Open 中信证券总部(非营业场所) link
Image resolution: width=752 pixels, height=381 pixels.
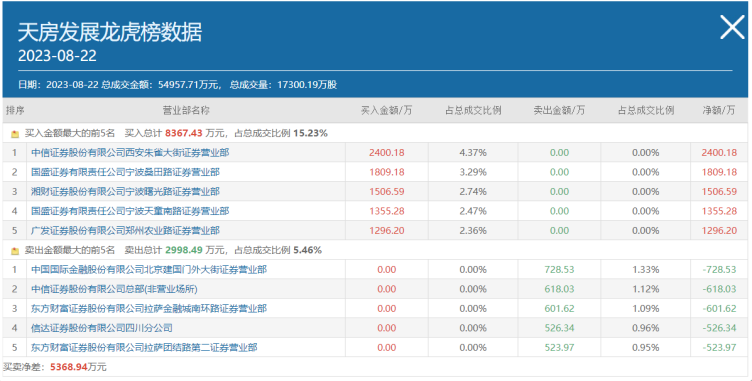pyautogui.click(x=114, y=289)
